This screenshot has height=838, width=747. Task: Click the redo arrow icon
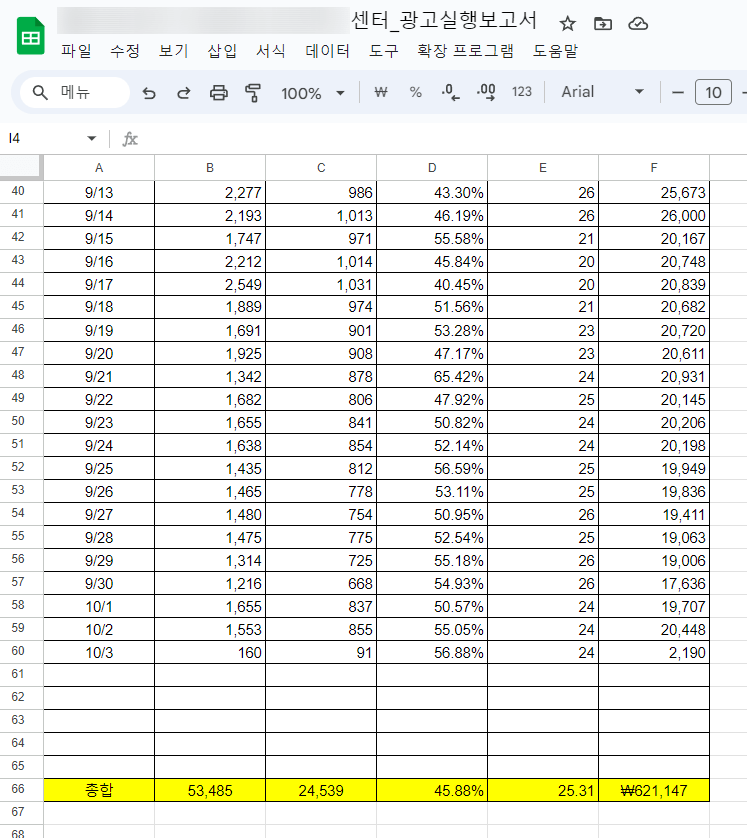pyautogui.click(x=183, y=93)
